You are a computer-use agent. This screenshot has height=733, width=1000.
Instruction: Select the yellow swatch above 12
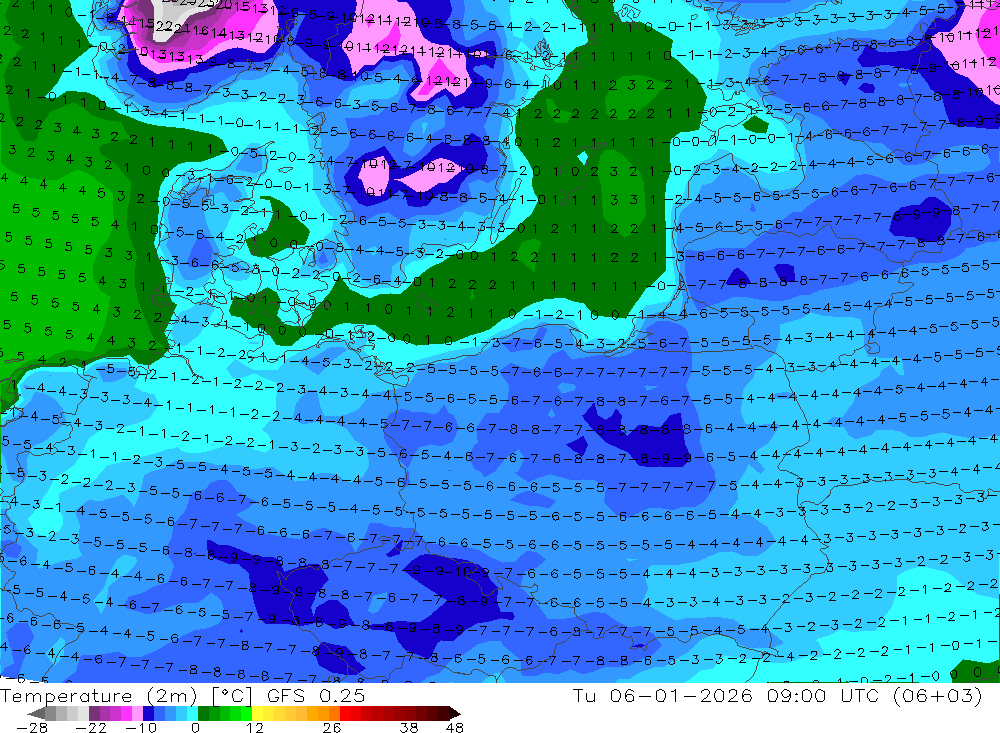tap(258, 713)
